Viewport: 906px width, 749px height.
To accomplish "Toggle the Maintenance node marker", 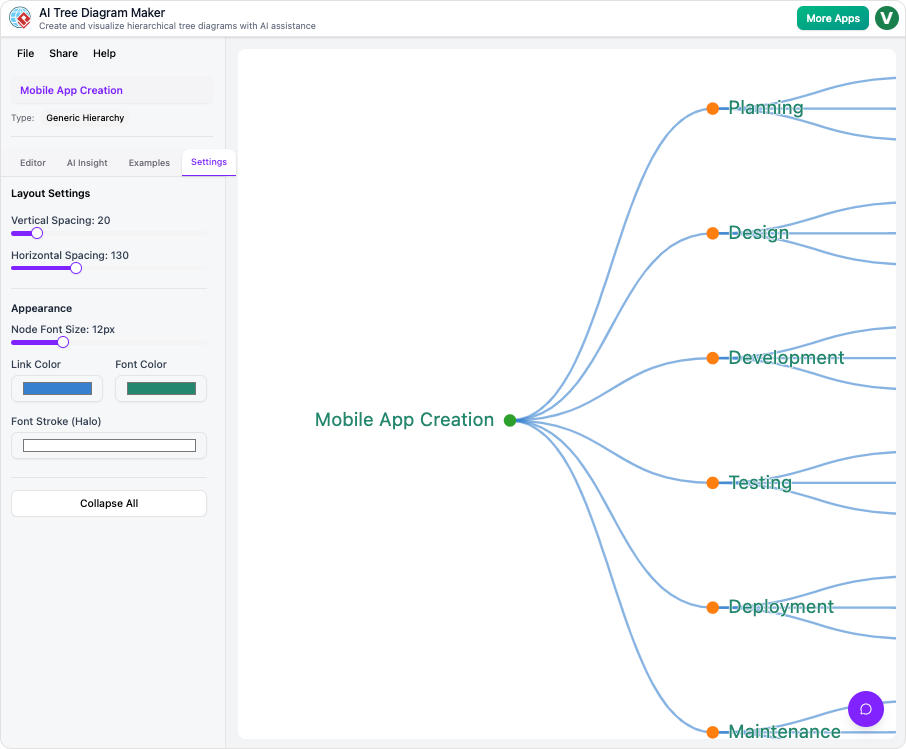I will pos(713,731).
